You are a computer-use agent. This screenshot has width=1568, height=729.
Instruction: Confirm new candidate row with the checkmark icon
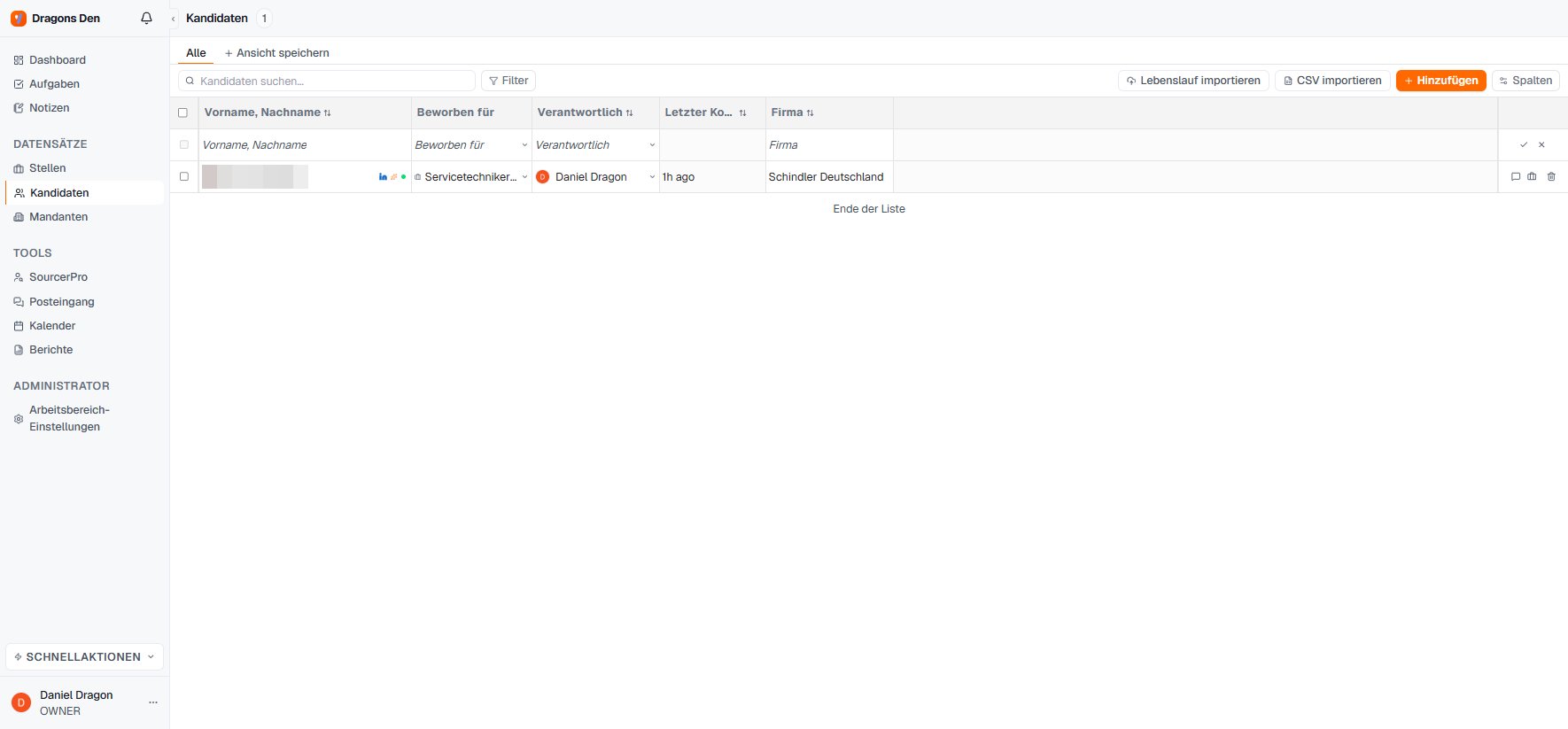tap(1524, 144)
